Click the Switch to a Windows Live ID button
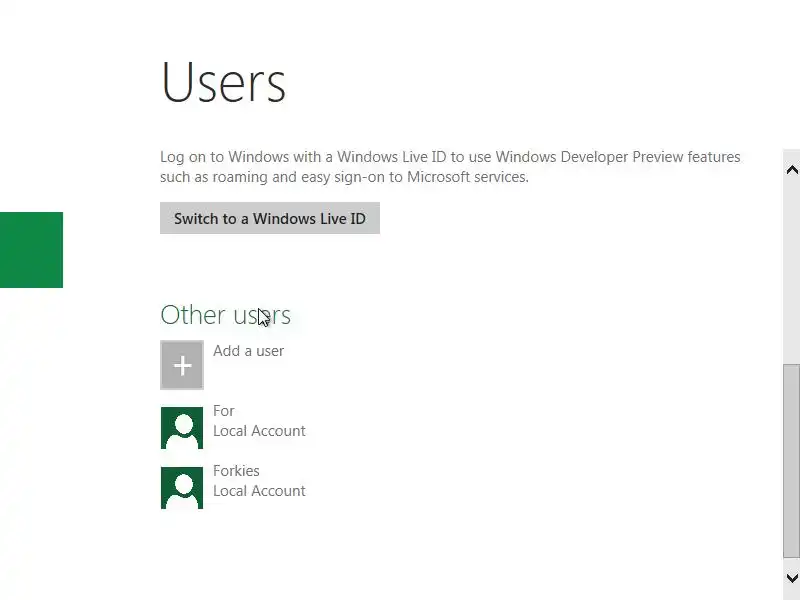This screenshot has height=600, width=800. click(x=269, y=218)
